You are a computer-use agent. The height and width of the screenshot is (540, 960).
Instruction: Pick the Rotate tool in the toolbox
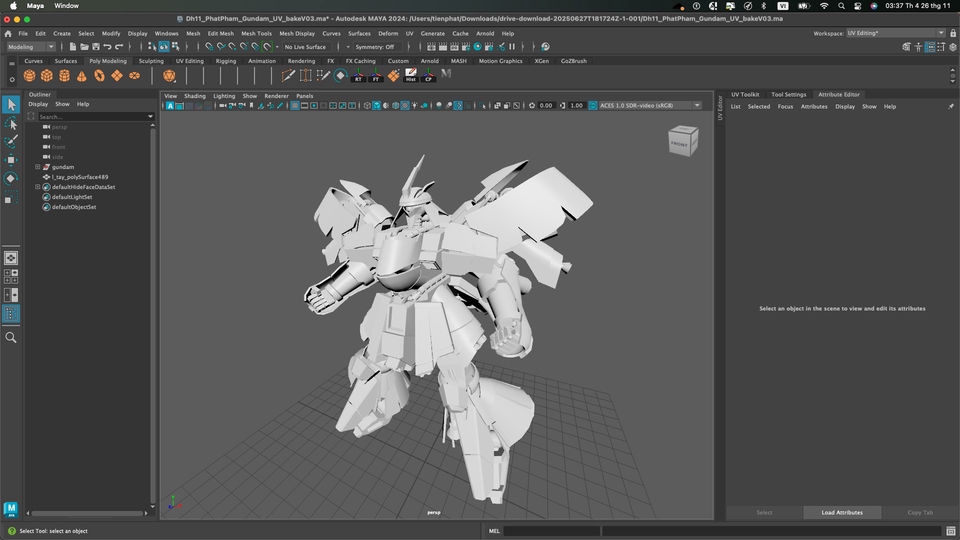click(x=11, y=179)
